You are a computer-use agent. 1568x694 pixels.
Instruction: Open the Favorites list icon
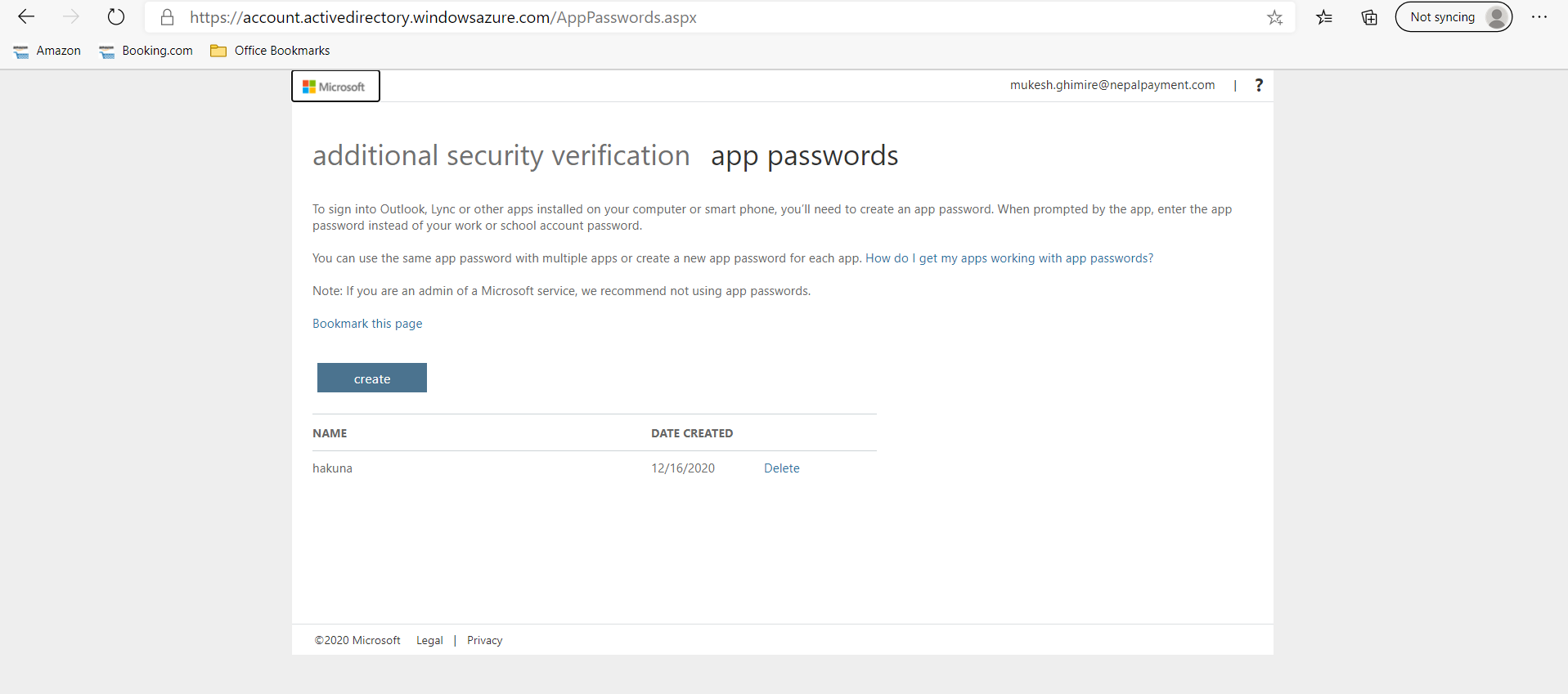(1324, 17)
